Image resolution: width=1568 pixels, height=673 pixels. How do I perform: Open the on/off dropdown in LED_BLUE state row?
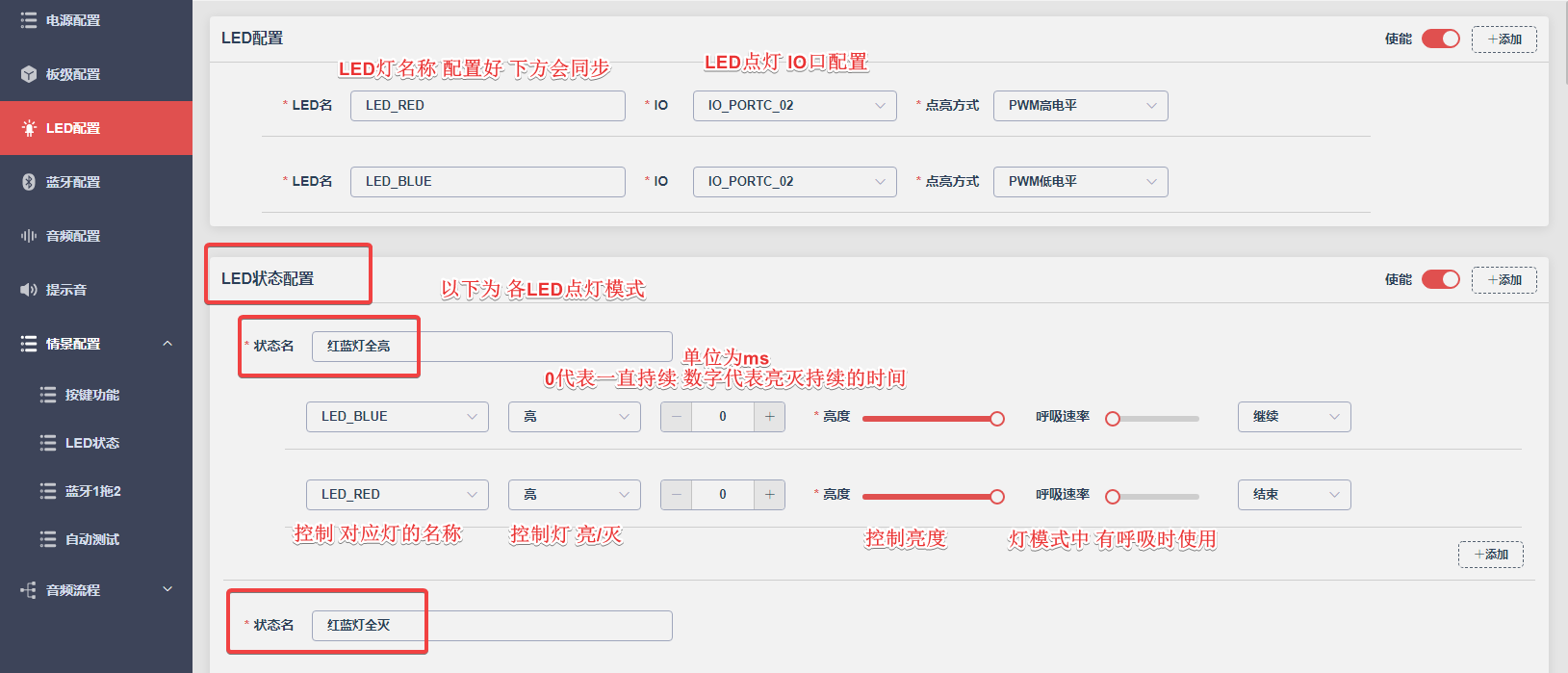[575, 417]
